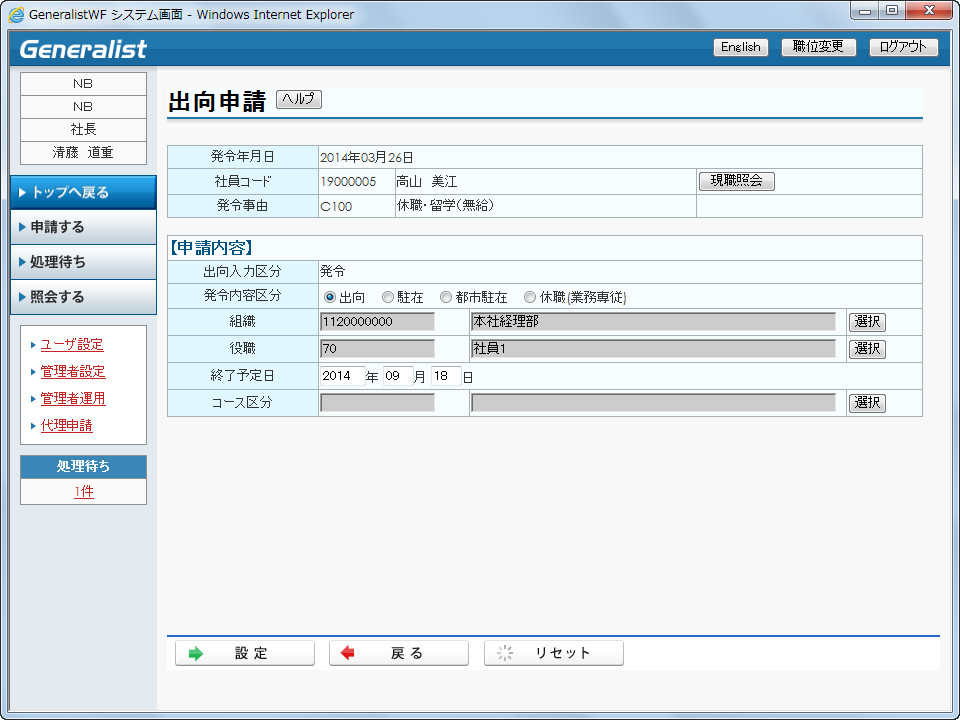Expand the 申請する sidebar menu

[83, 227]
